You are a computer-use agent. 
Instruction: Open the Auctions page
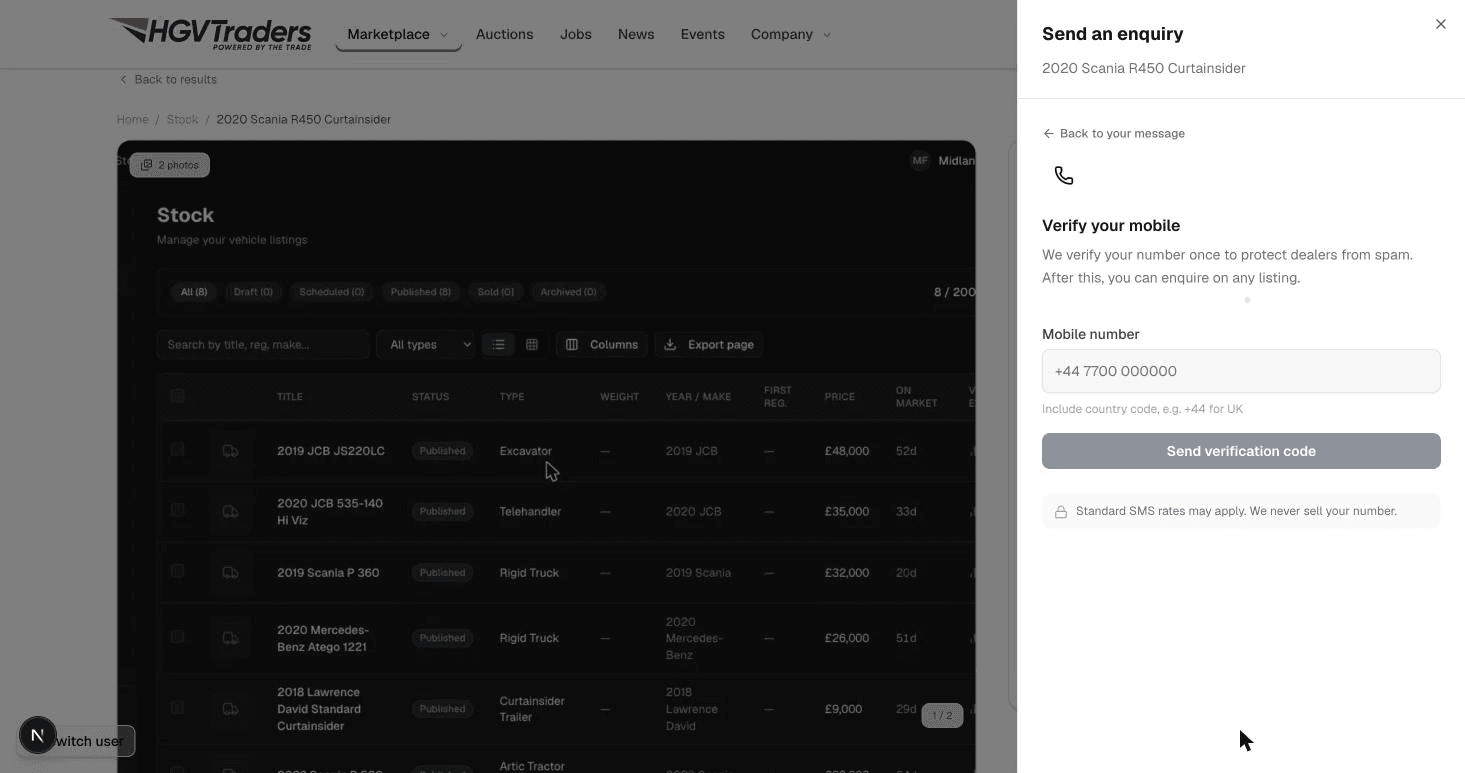click(504, 34)
